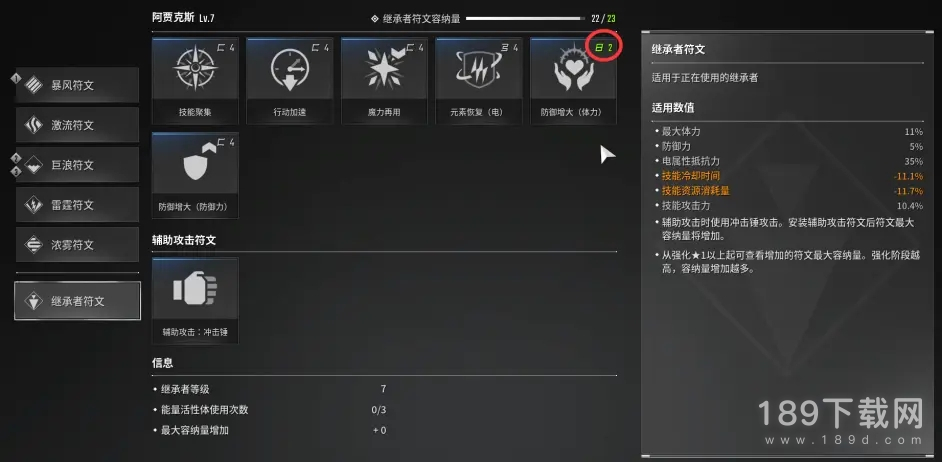
Task: Click the 技能资源消耗量 highlighted stat
Action: tap(789, 191)
